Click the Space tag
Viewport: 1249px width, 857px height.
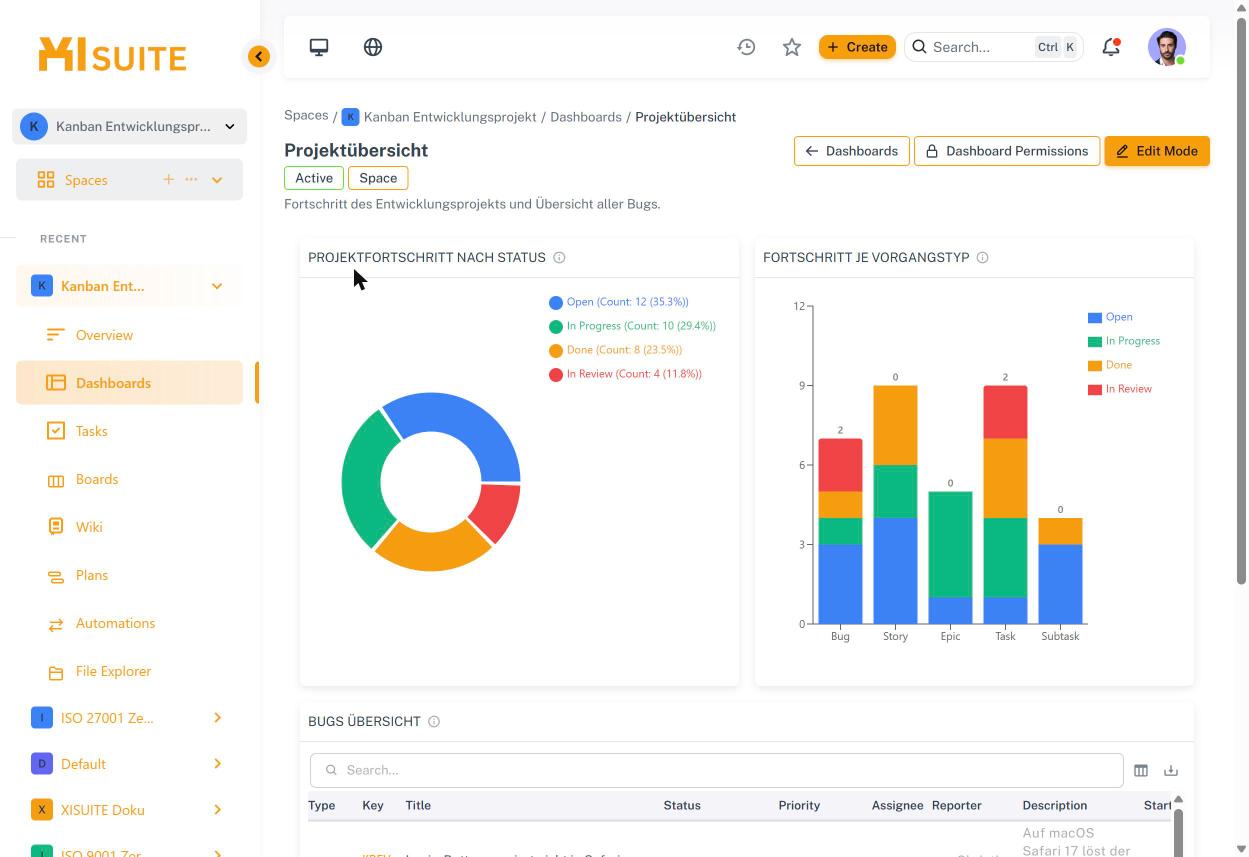378,178
